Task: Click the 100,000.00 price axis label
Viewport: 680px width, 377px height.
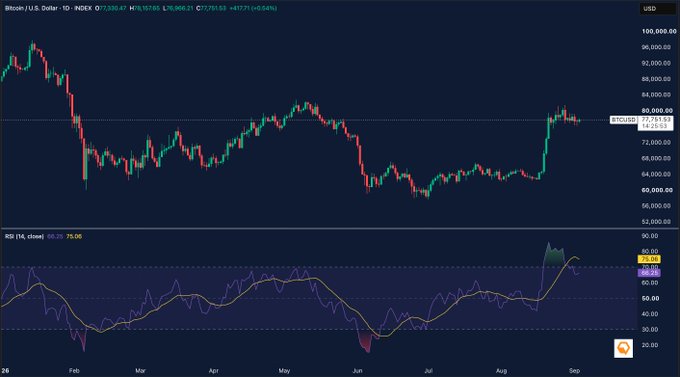Action: click(659, 31)
